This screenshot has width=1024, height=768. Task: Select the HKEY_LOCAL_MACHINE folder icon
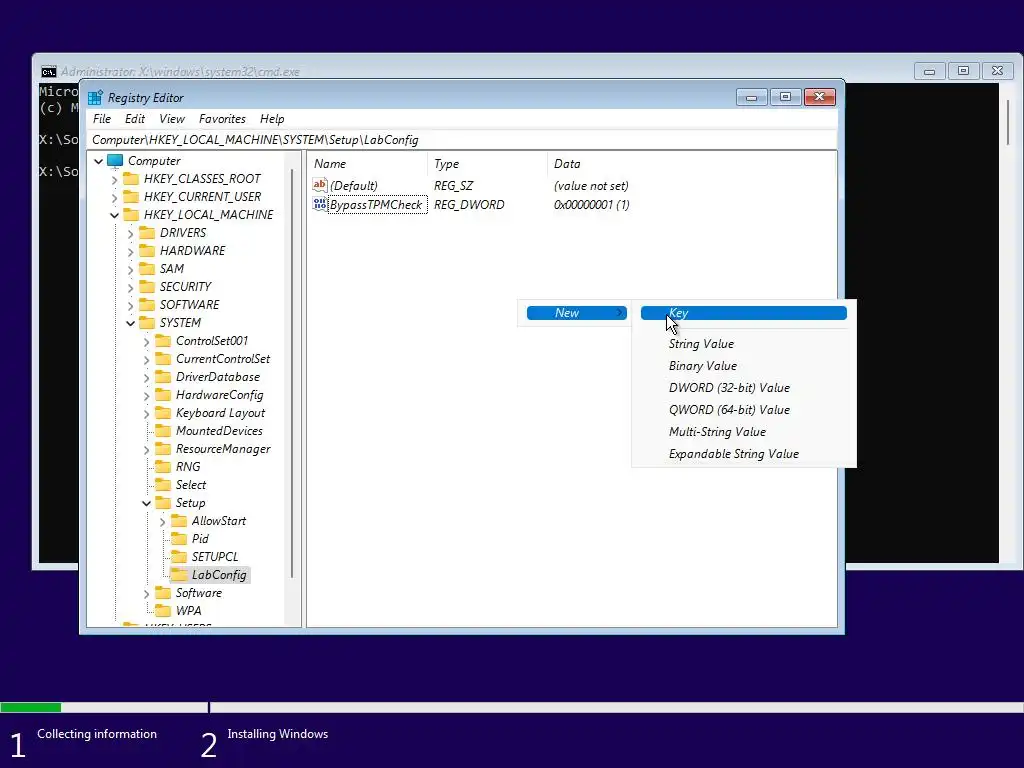pos(131,215)
